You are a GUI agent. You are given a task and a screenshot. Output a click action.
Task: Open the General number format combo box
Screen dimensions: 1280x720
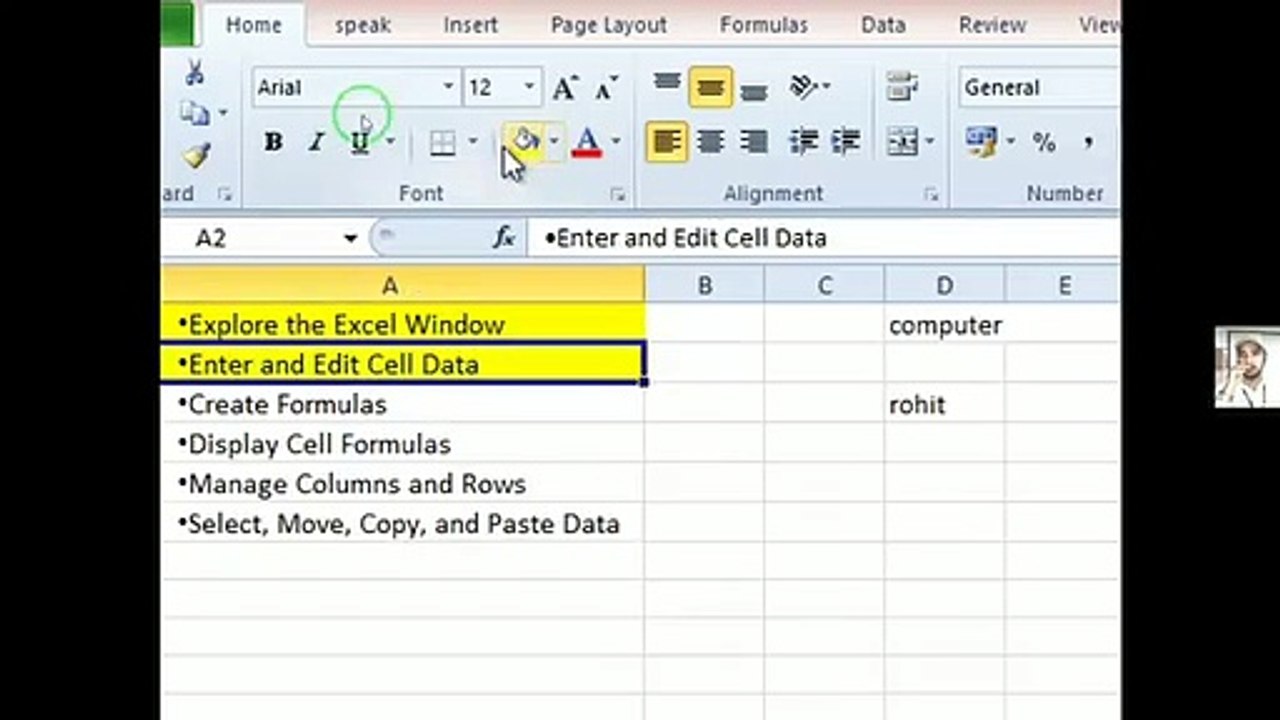(x=1038, y=88)
